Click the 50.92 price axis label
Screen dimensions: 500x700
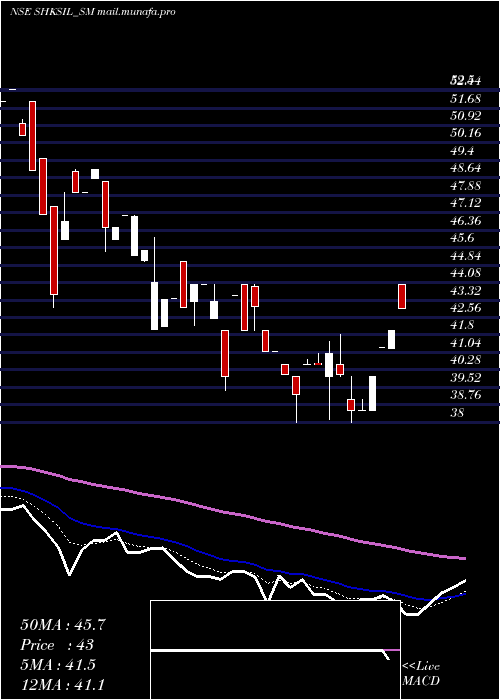click(466, 116)
